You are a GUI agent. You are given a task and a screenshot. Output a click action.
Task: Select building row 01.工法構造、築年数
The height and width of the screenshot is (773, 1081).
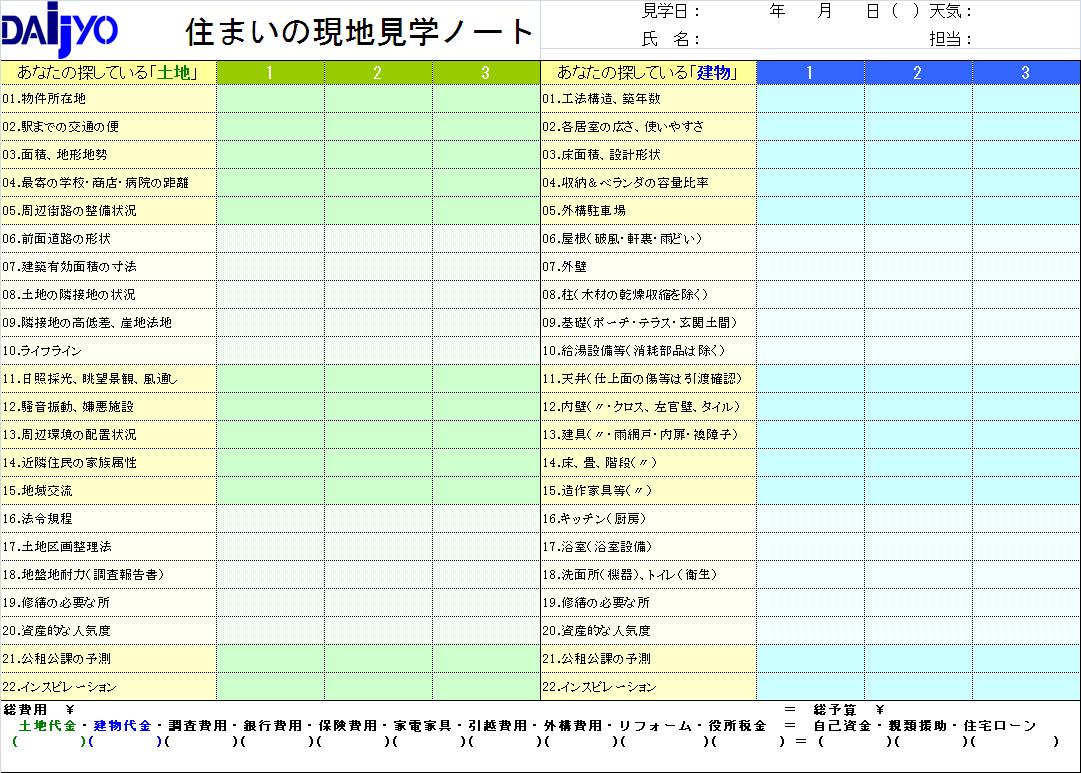(x=648, y=99)
